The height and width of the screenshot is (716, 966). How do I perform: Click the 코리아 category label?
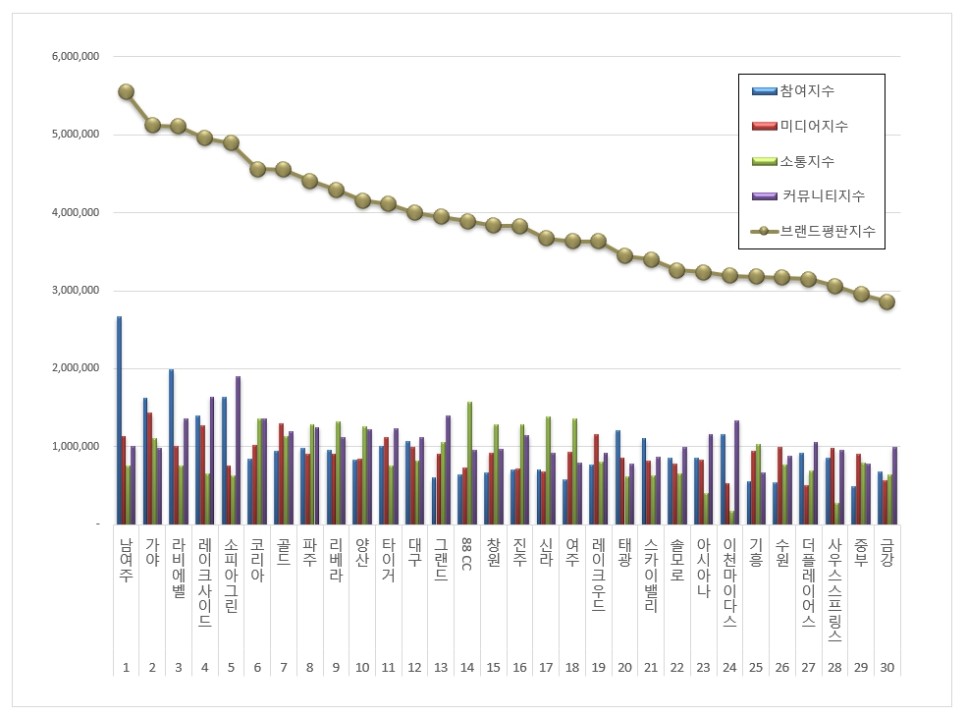pyautogui.click(x=258, y=560)
